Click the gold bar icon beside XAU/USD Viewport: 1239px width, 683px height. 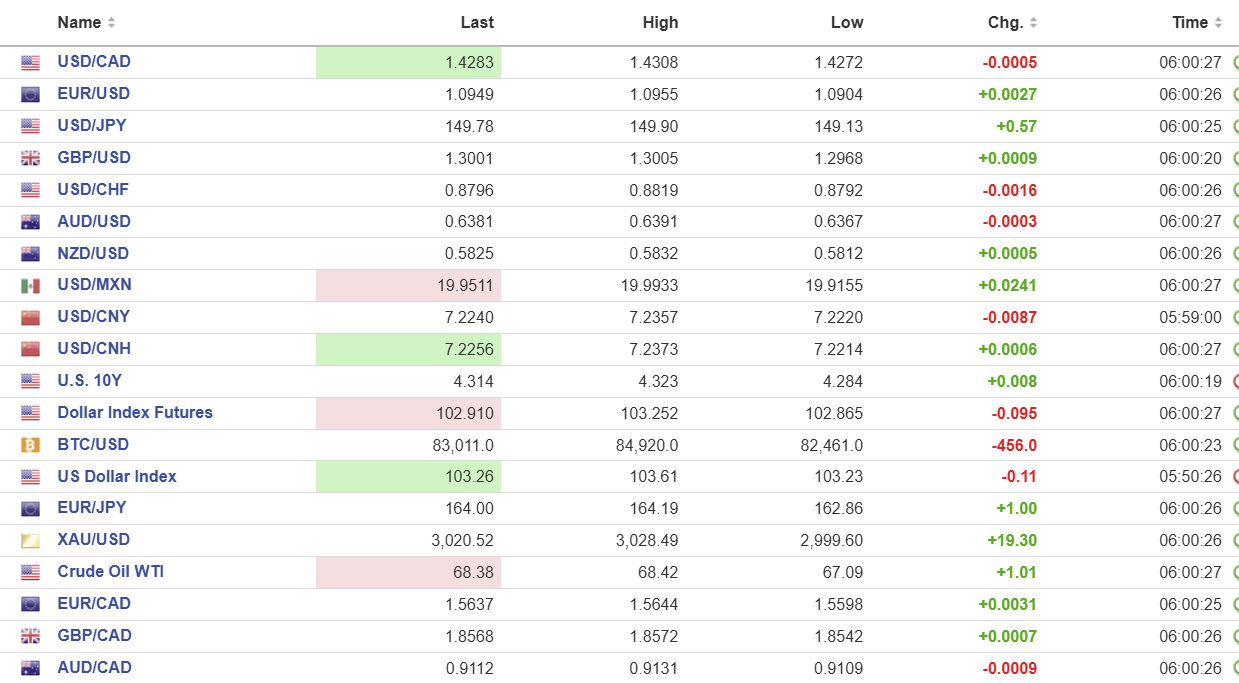30,541
